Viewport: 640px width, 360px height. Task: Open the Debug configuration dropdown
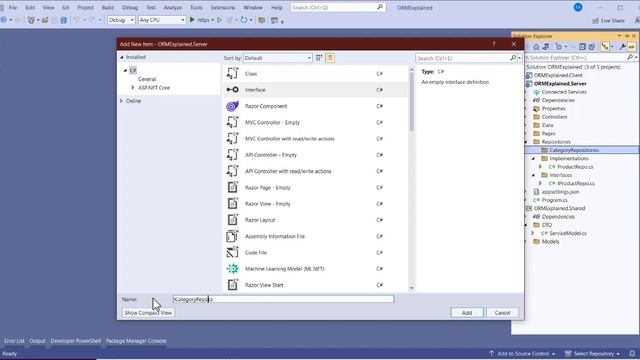121,20
